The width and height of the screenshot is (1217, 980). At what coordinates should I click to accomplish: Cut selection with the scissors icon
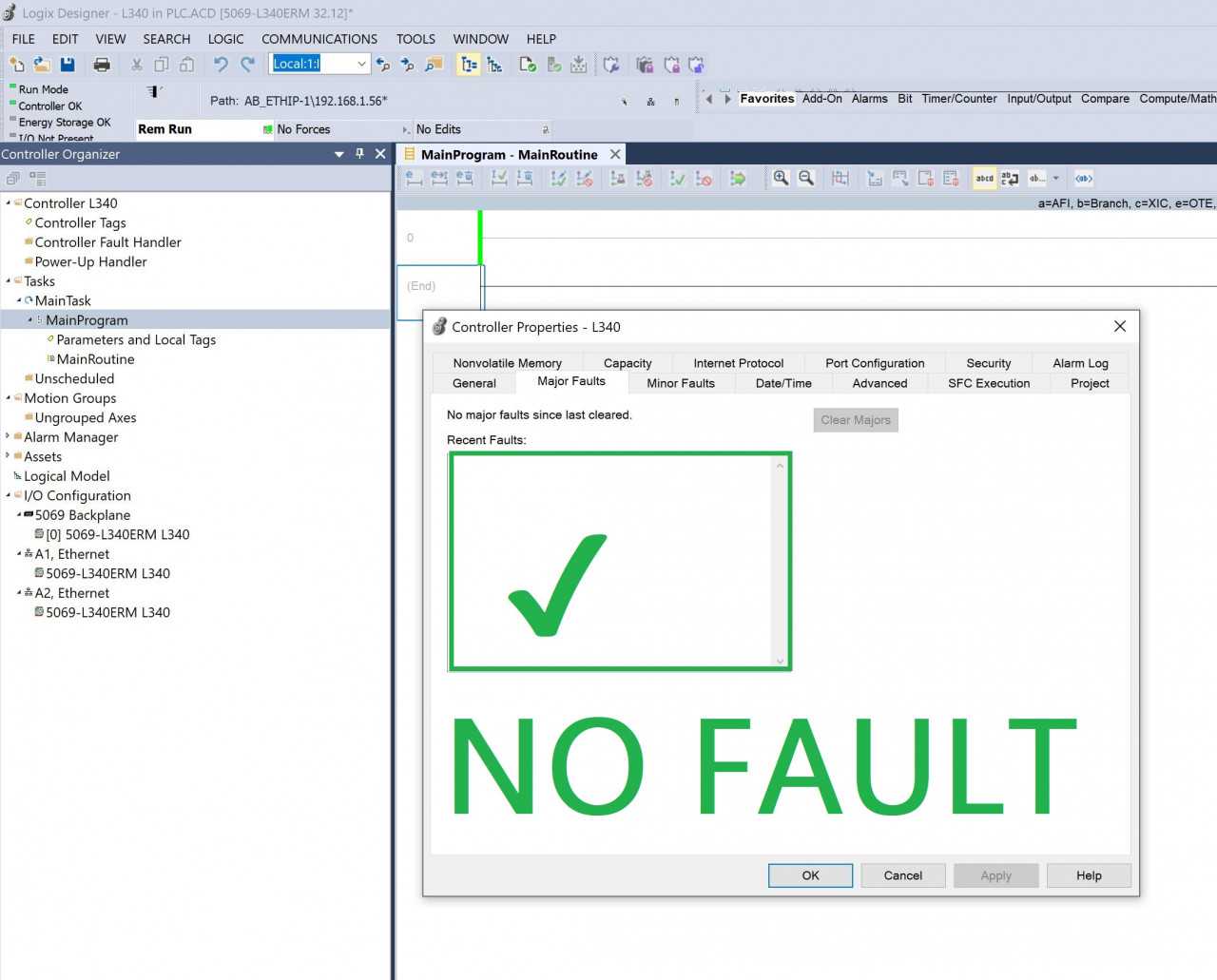click(137, 65)
